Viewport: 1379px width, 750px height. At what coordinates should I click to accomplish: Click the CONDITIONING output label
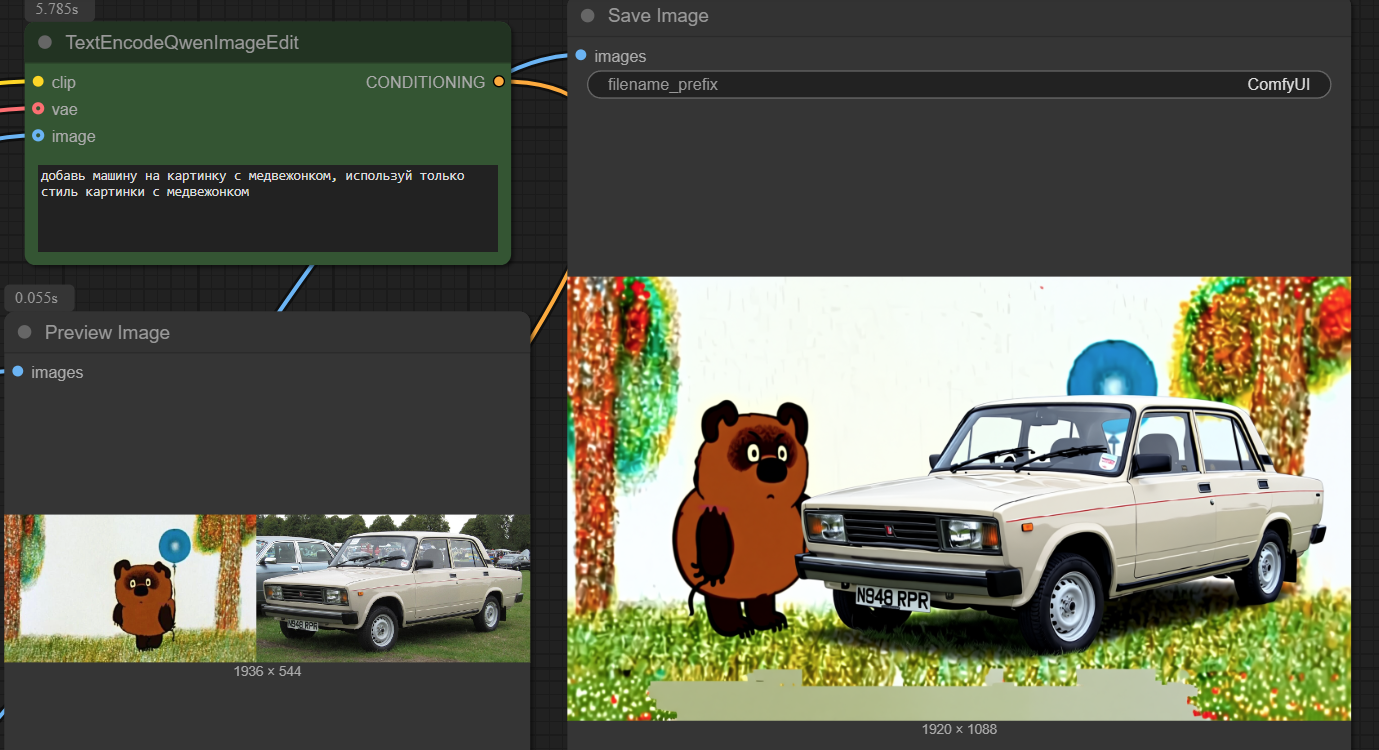[x=425, y=82]
